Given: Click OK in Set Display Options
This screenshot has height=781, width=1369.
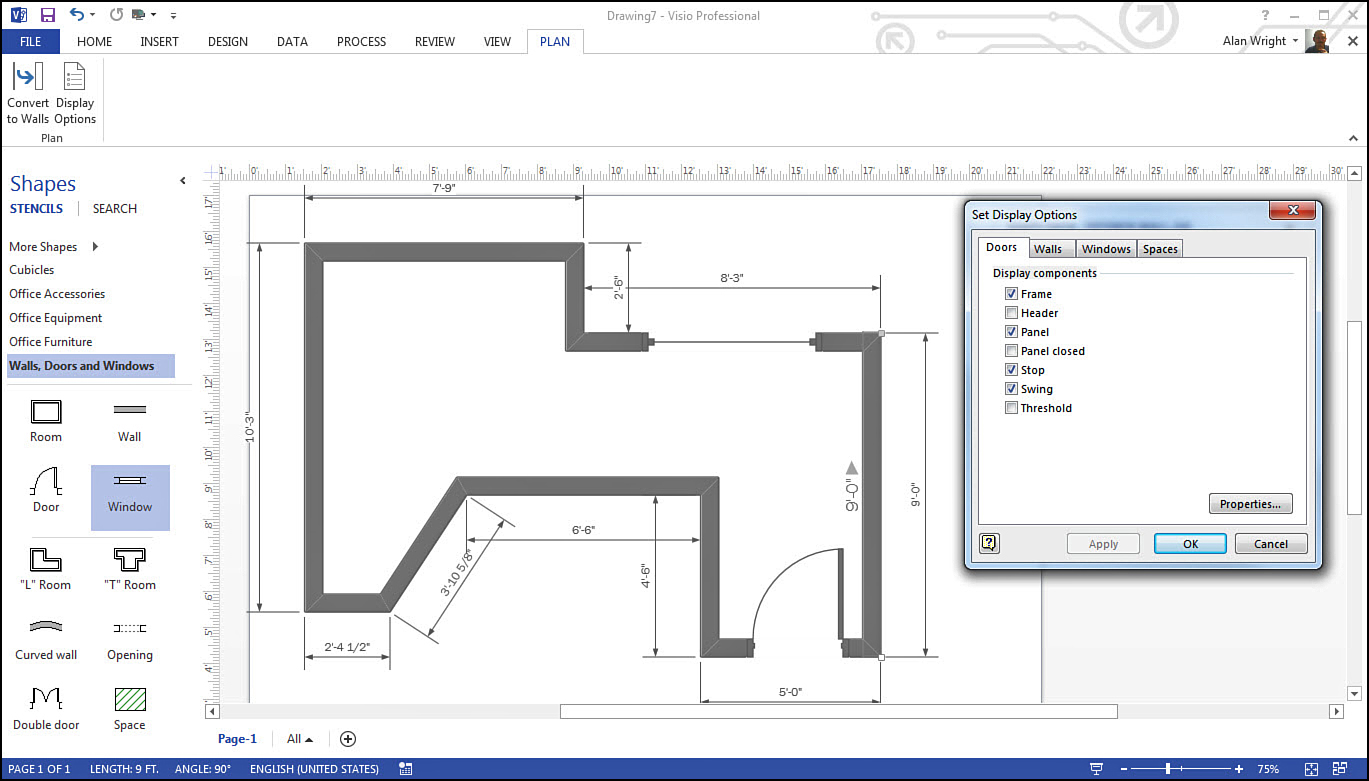Looking at the screenshot, I should point(1190,544).
